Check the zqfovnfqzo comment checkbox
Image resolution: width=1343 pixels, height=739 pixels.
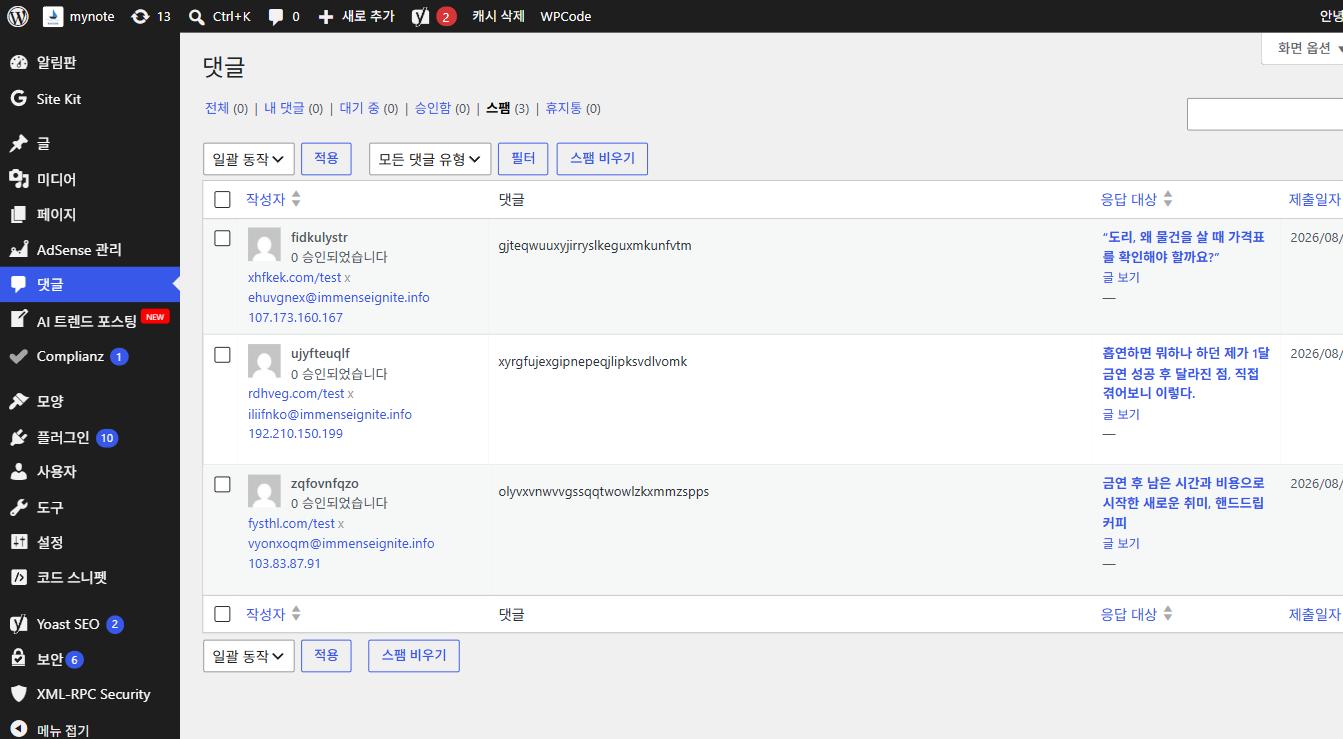point(222,485)
